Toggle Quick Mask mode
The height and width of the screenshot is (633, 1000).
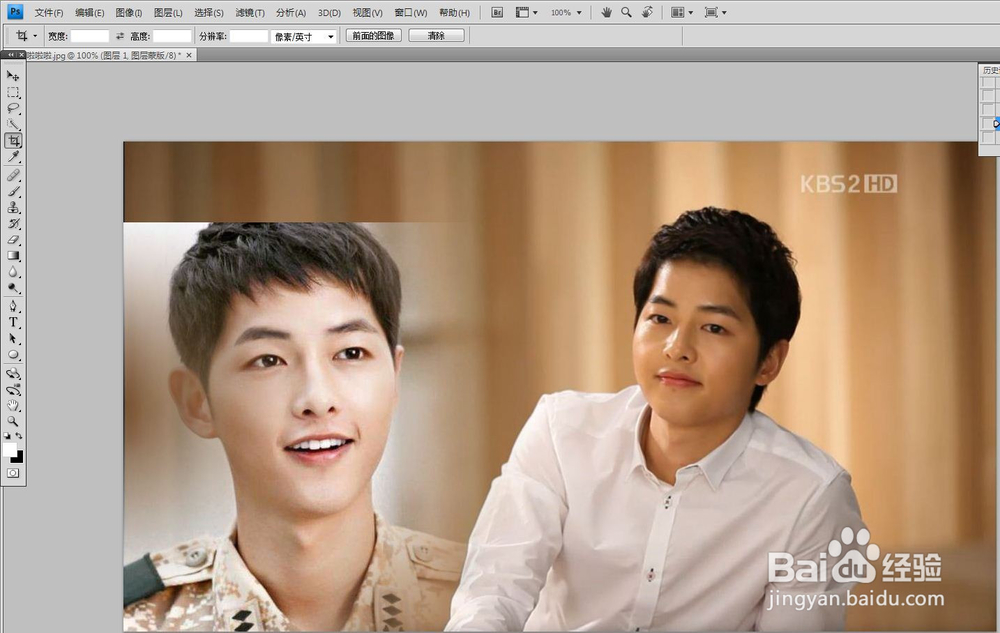(13, 474)
